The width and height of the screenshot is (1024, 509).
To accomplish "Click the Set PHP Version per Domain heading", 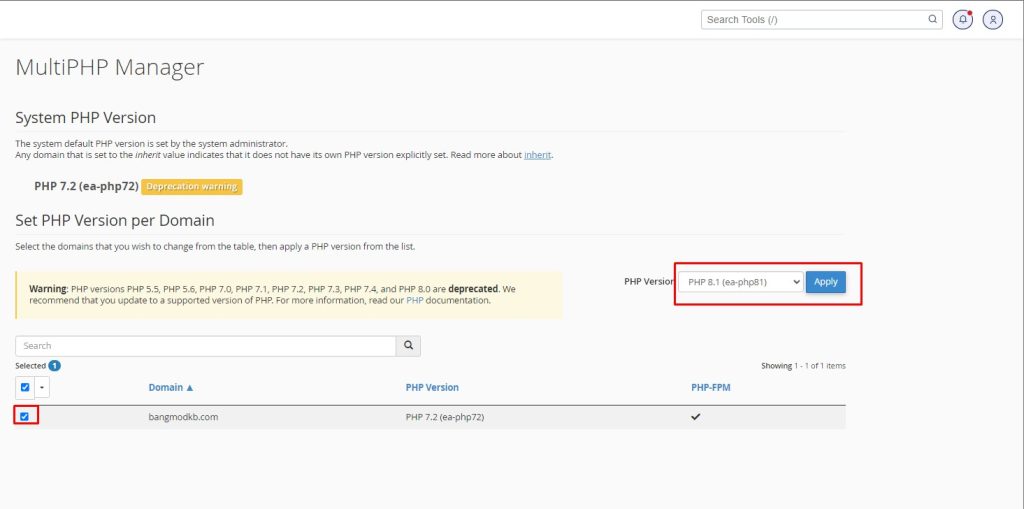I will pos(115,221).
